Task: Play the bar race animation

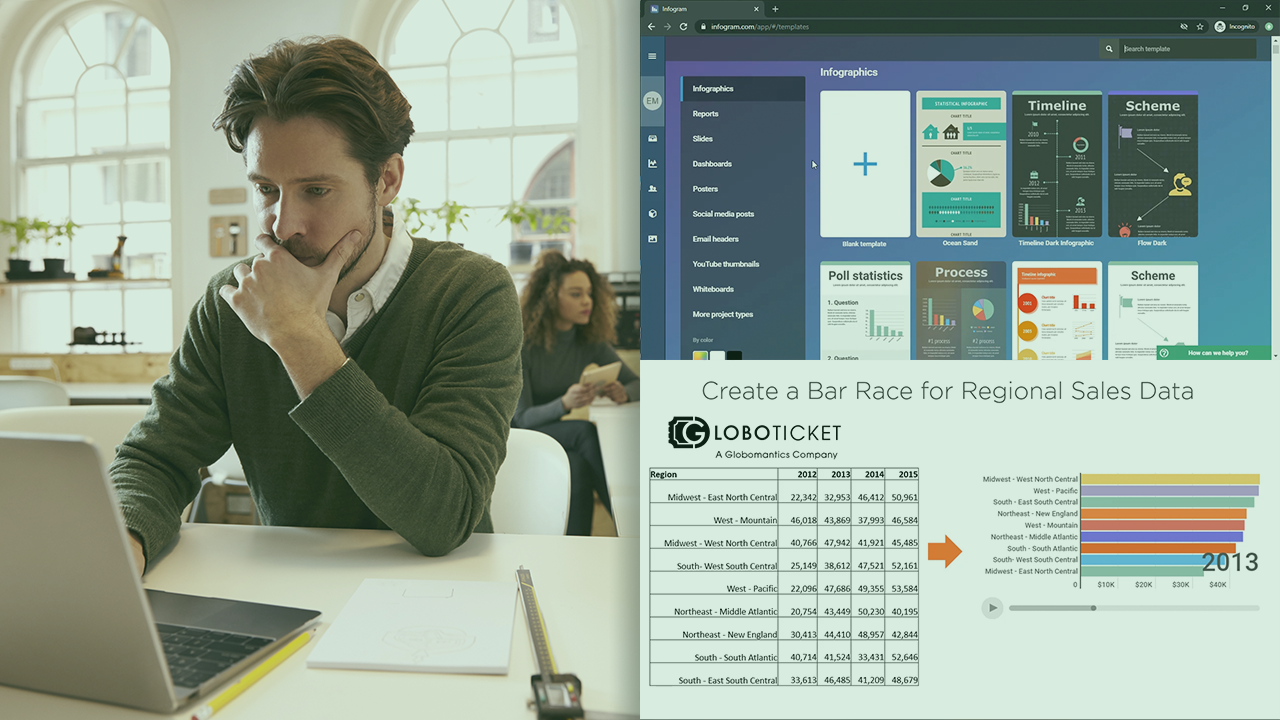Action: tap(992, 608)
